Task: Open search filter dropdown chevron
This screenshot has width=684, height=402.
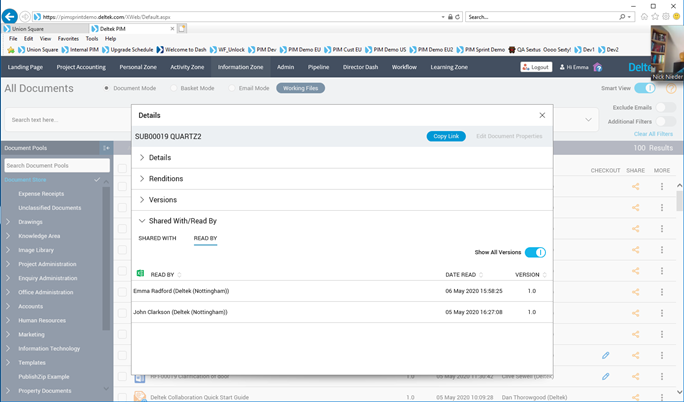Action: point(588,119)
